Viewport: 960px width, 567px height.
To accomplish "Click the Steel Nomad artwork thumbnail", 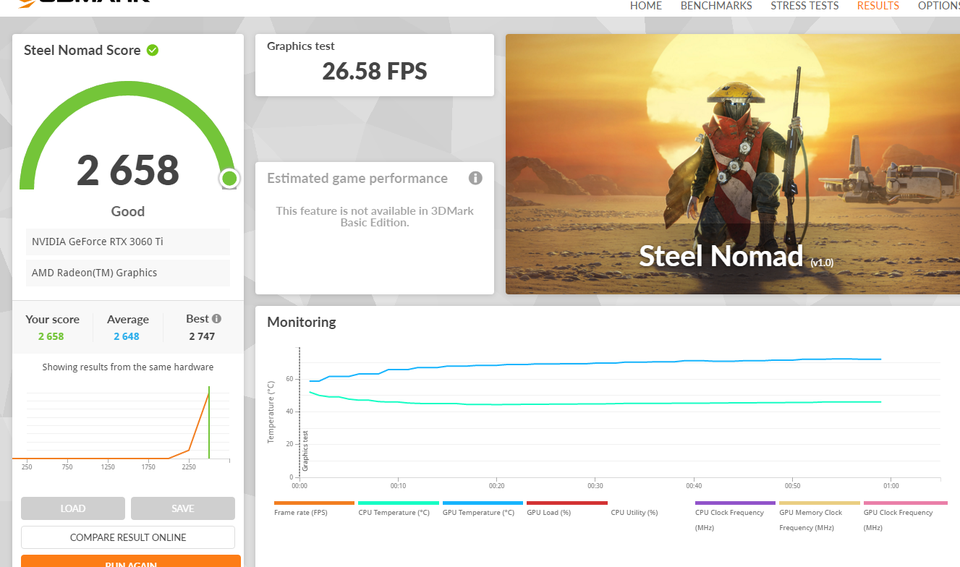I will point(732,164).
